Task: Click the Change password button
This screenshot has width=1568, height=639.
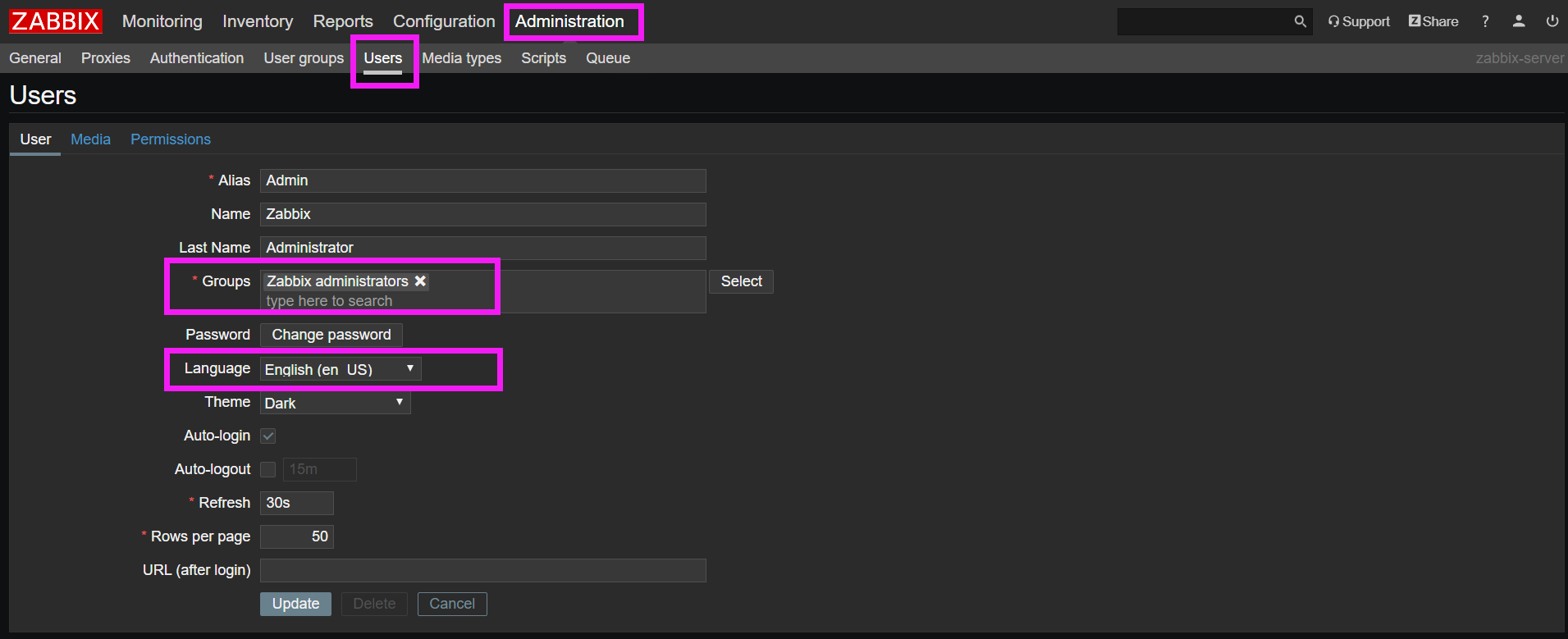Action: click(331, 335)
